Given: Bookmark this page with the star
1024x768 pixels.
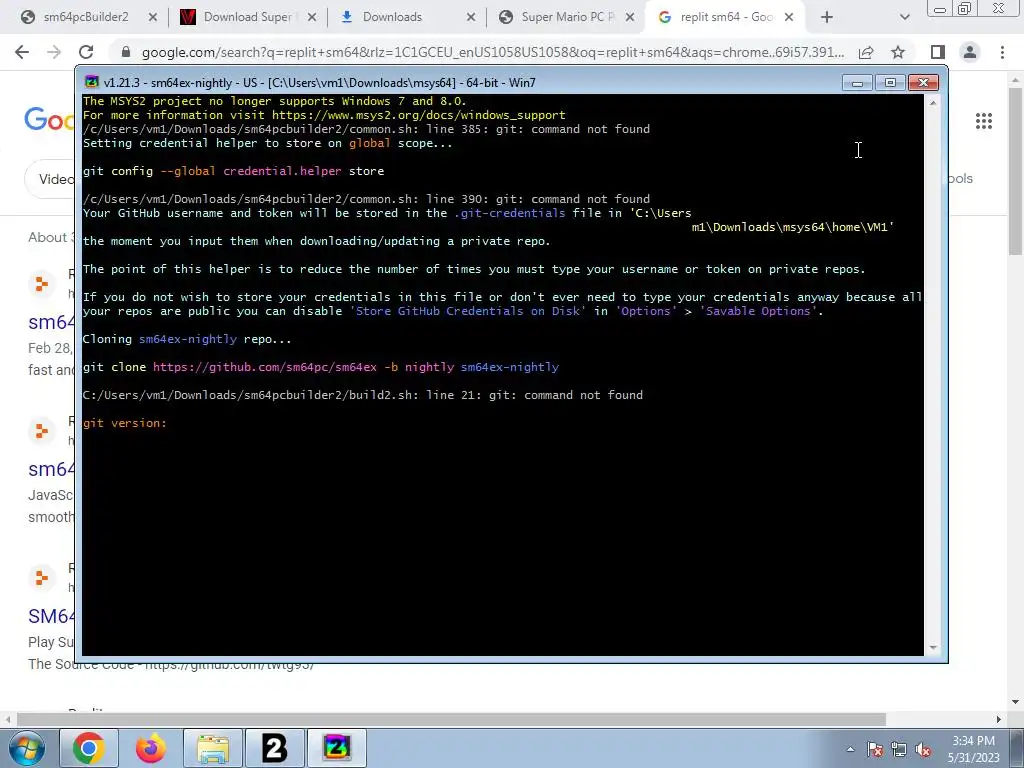Looking at the screenshot, I should pyautogui.click(x=898, y=52).
